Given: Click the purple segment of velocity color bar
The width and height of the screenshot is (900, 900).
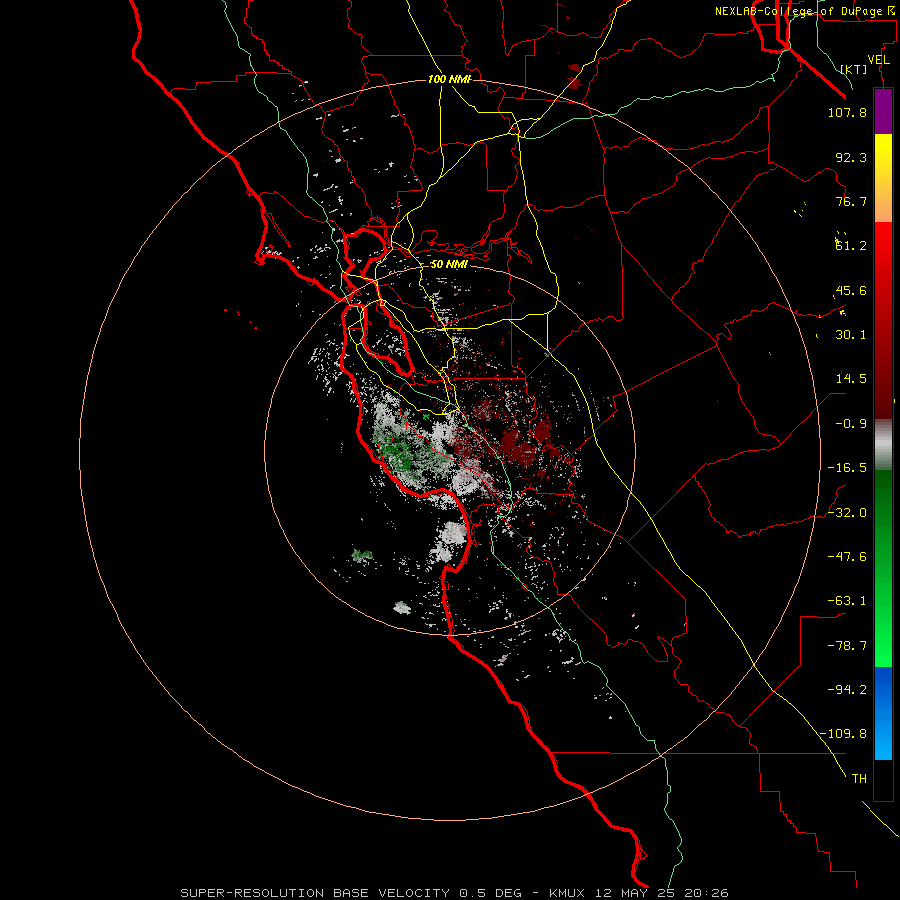Looking at the screenshot, I should tap(883, 111).
